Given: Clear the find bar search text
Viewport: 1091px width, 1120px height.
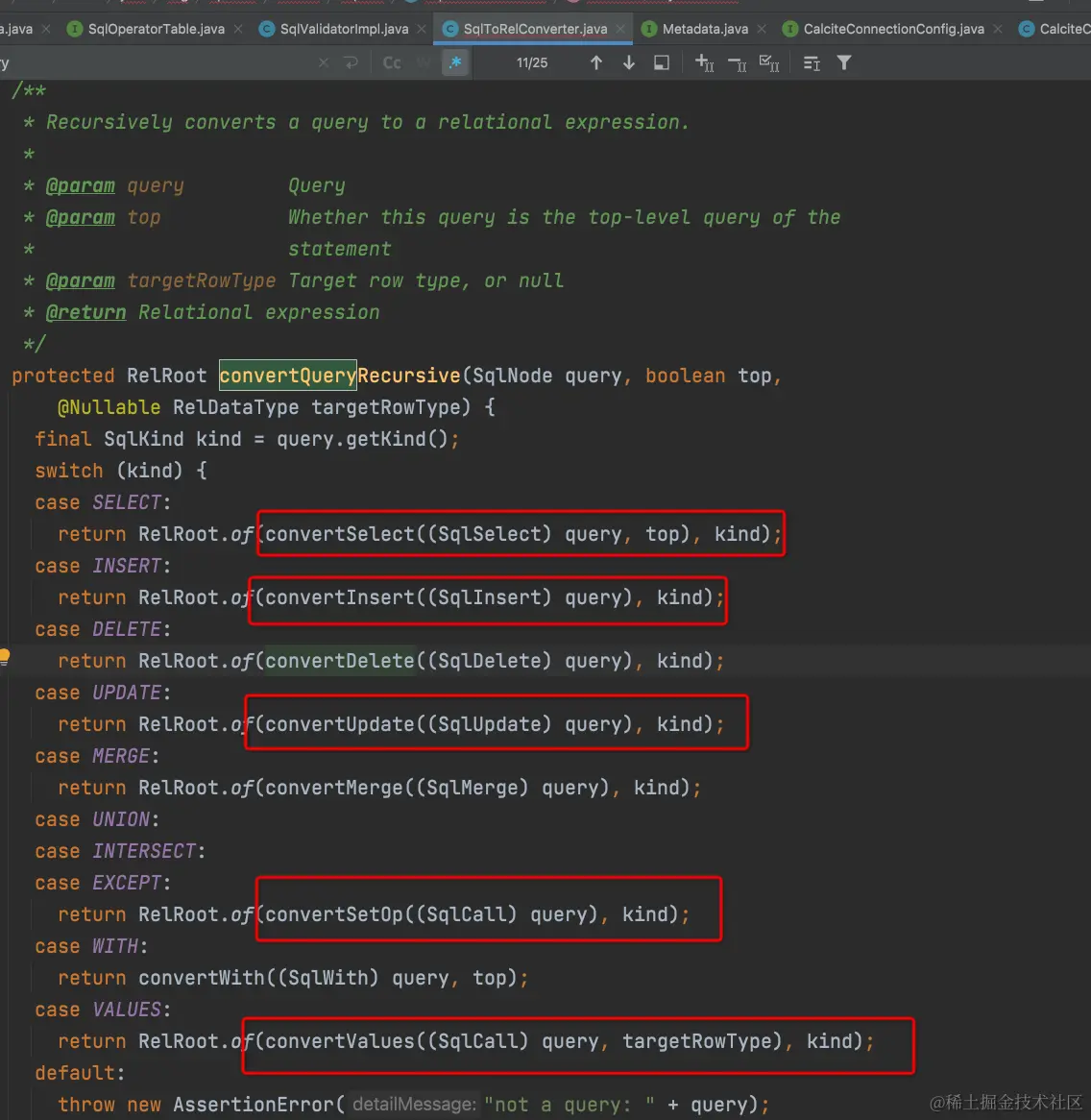Looking at the screenshot, I should click(x=324, y=62).
